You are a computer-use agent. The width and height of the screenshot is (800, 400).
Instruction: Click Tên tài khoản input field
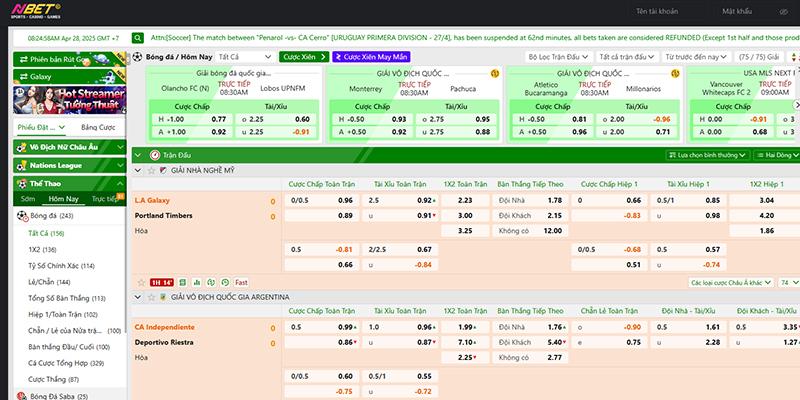669,11
